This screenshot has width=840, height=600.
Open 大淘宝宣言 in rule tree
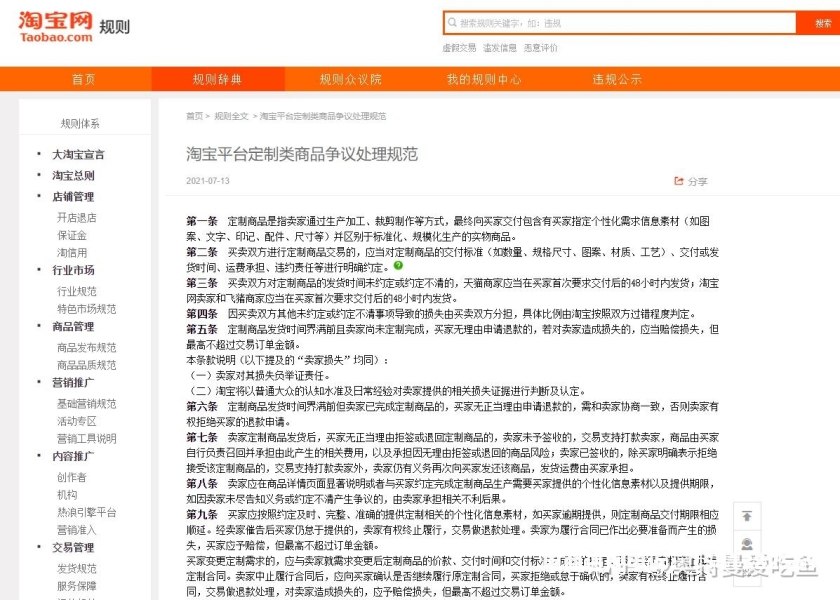coord(78,155)
